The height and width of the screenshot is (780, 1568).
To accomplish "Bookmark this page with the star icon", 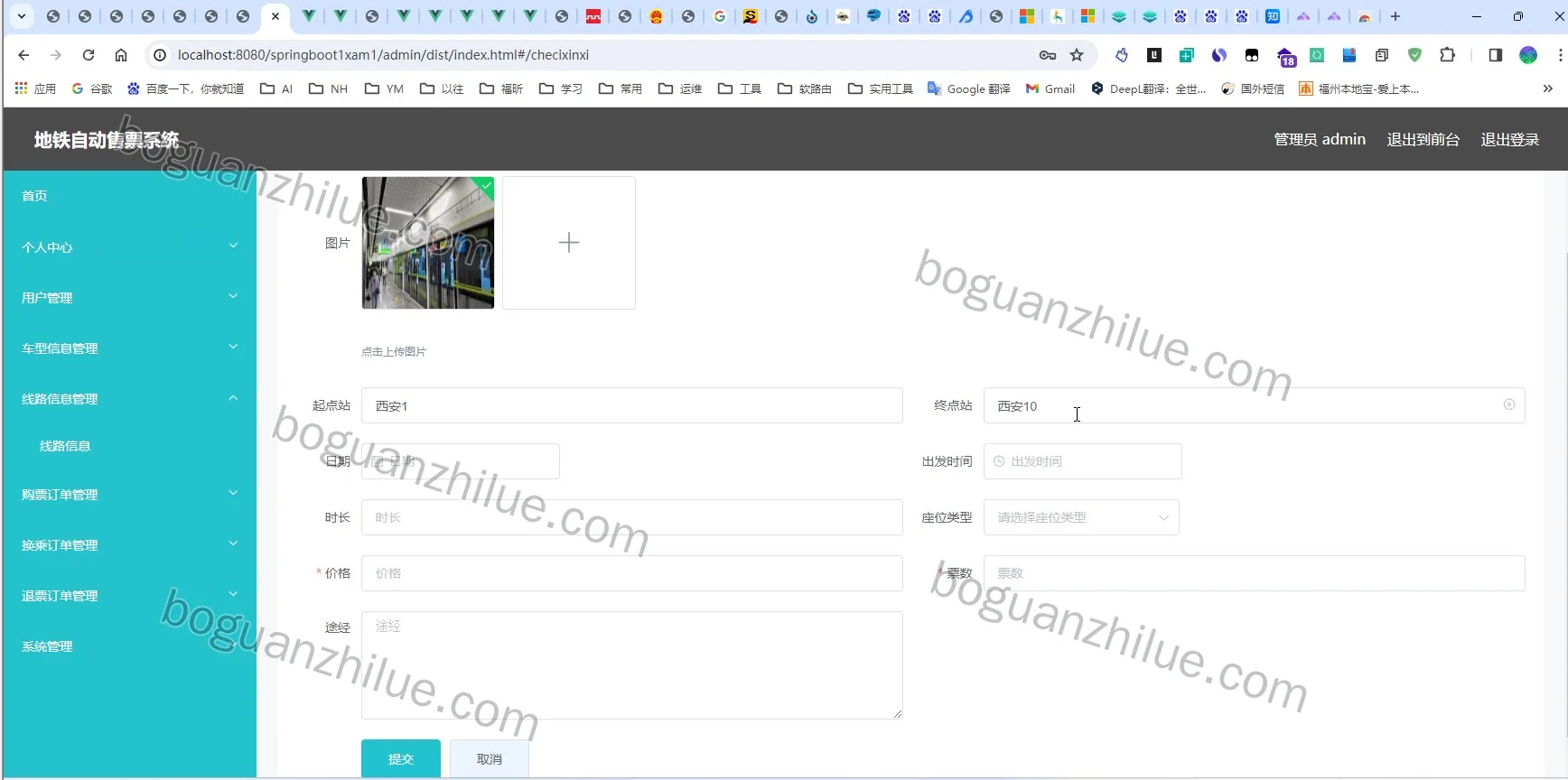I will 1077,55.
